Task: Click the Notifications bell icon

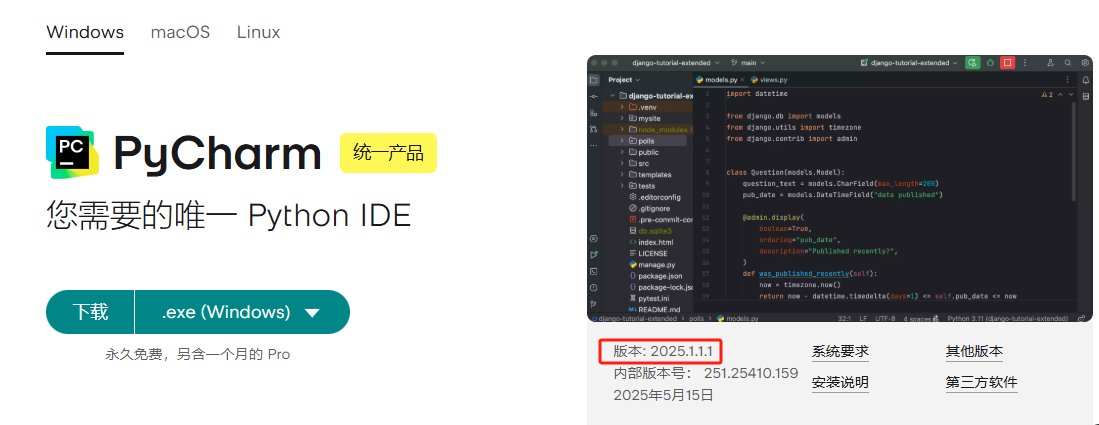Action: tap(1086, 80)
